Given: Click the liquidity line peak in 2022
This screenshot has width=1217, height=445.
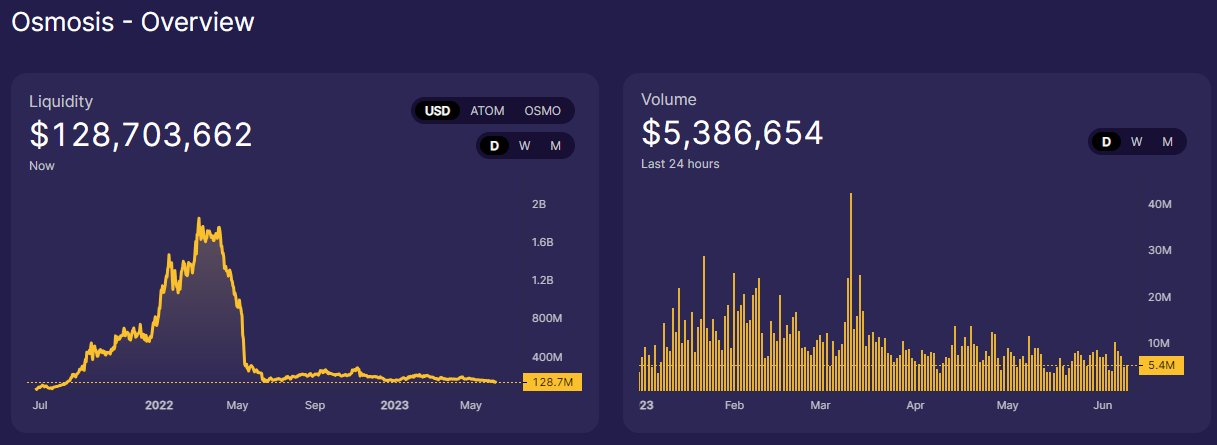Looking at the screenshot, I should tap(199, 219).
